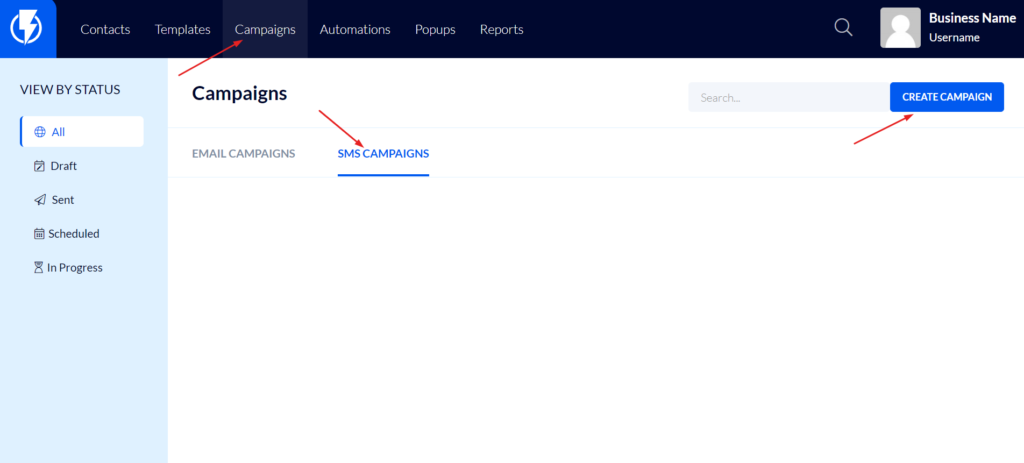Filter campaigns by In Progress status
Viewport: 1024px width, 463px height.
point(68,267)
